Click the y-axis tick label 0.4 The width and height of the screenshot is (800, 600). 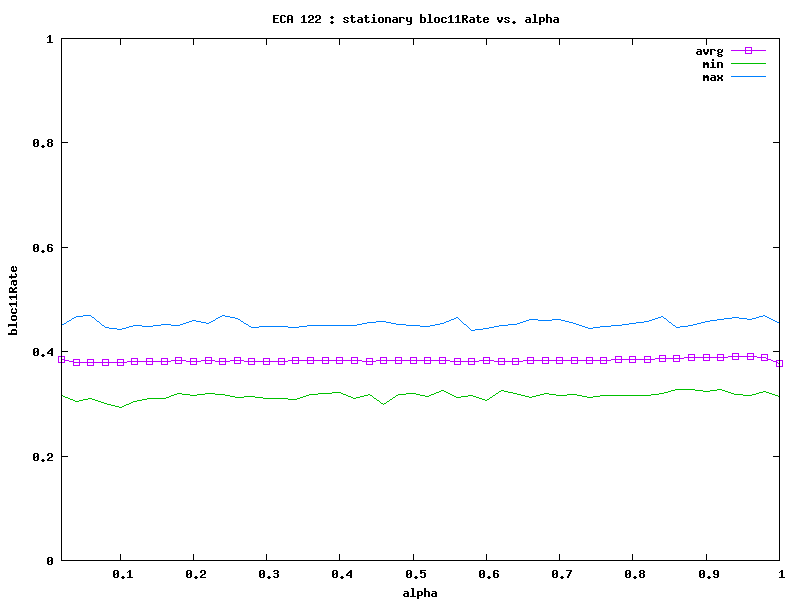coord(44,352)
